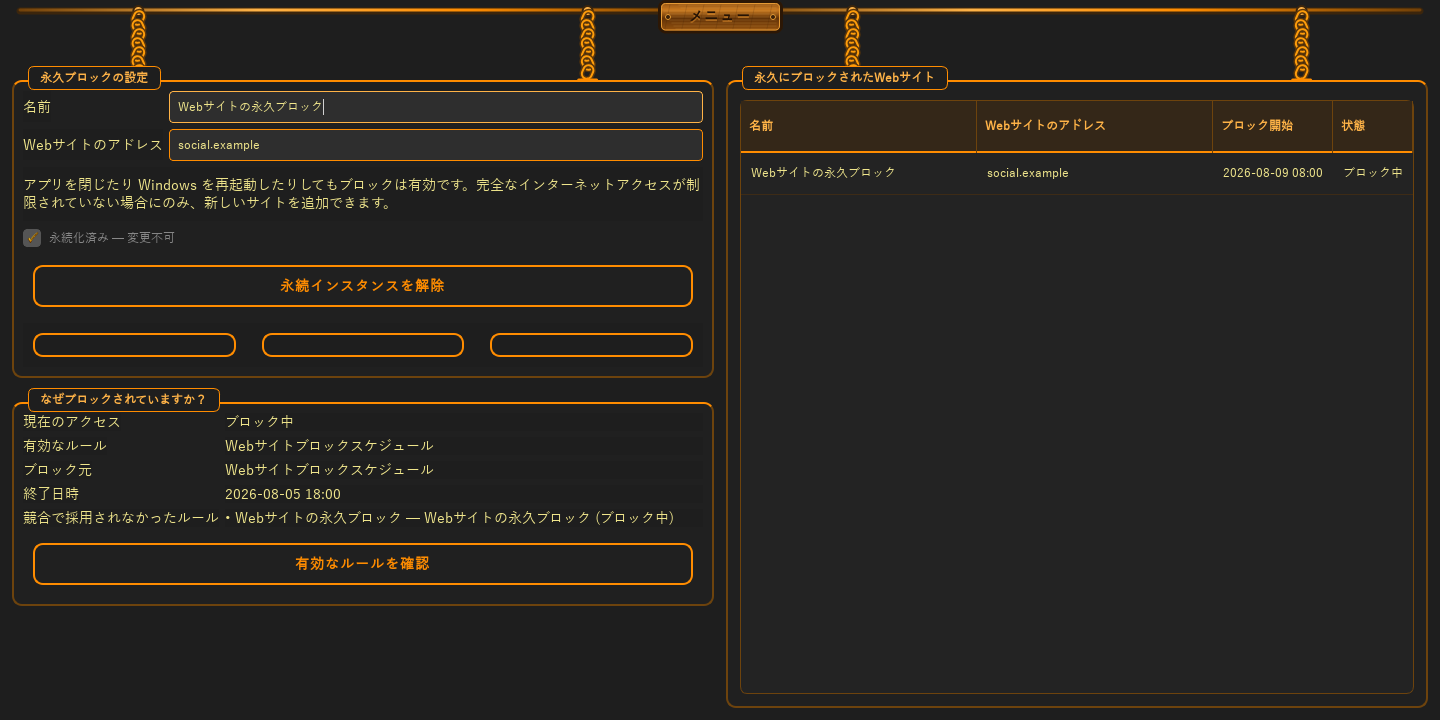
Task: Select the social.example cell in the table
Action: pyautogui.click(x=1095, y=173)
